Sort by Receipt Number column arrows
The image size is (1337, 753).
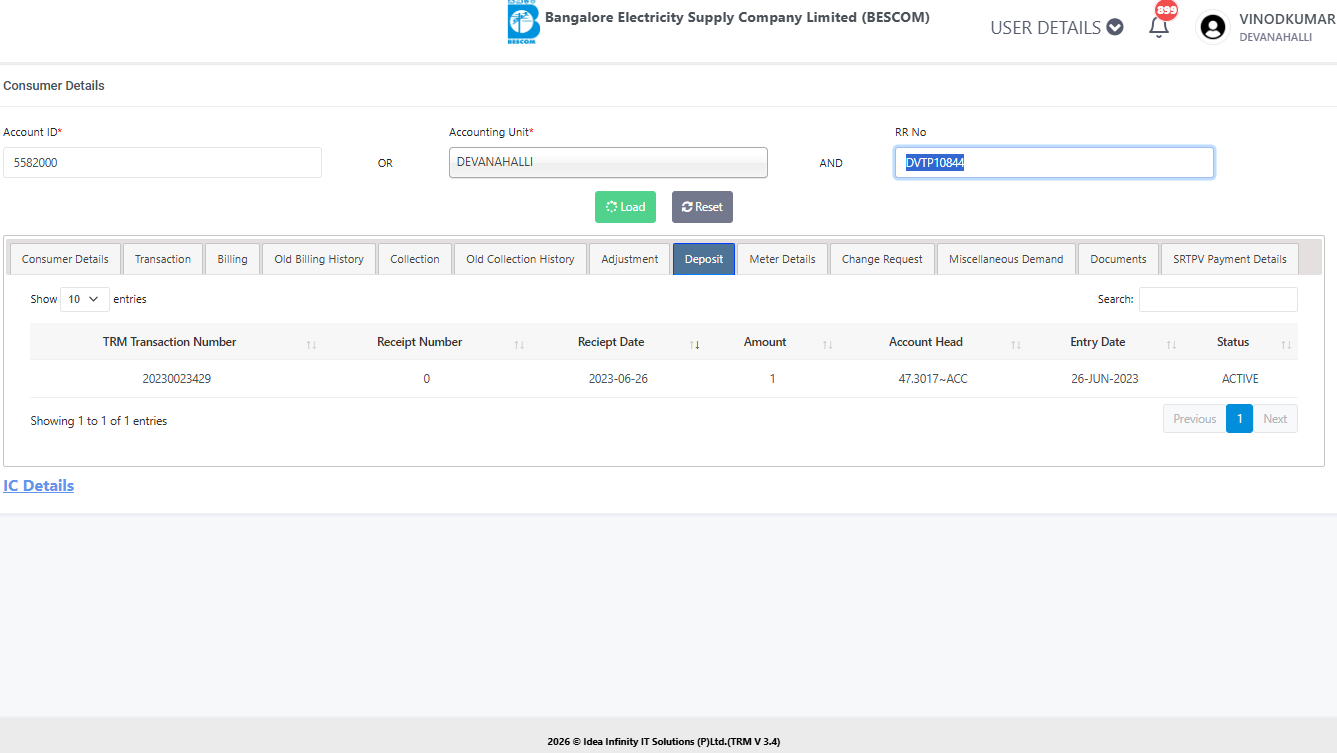coord(519,344)
